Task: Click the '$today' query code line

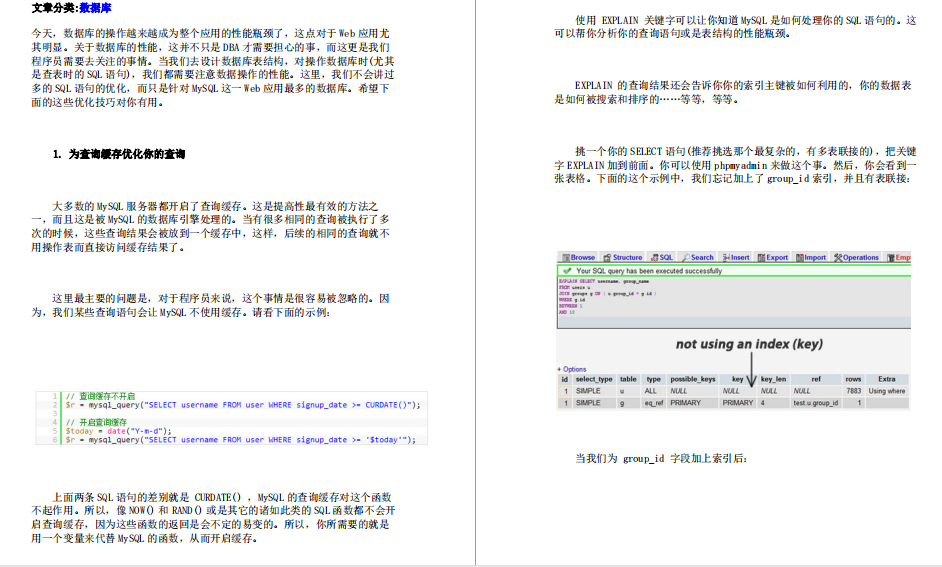Action: [x=241, y=440]
